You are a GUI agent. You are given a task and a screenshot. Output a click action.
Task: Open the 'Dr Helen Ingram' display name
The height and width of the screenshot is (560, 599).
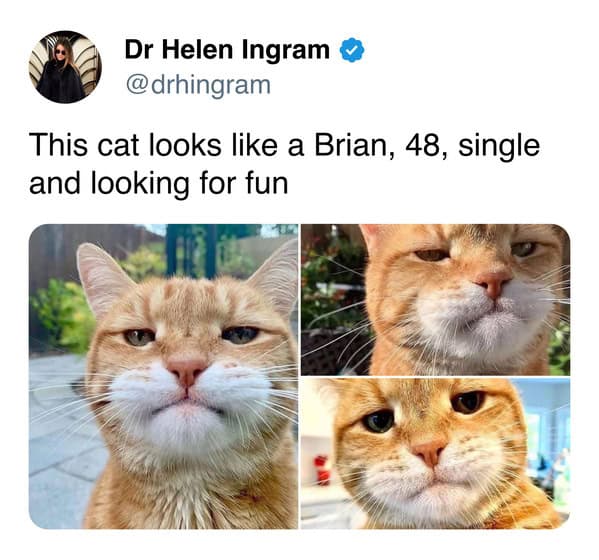tap(227, 50)
